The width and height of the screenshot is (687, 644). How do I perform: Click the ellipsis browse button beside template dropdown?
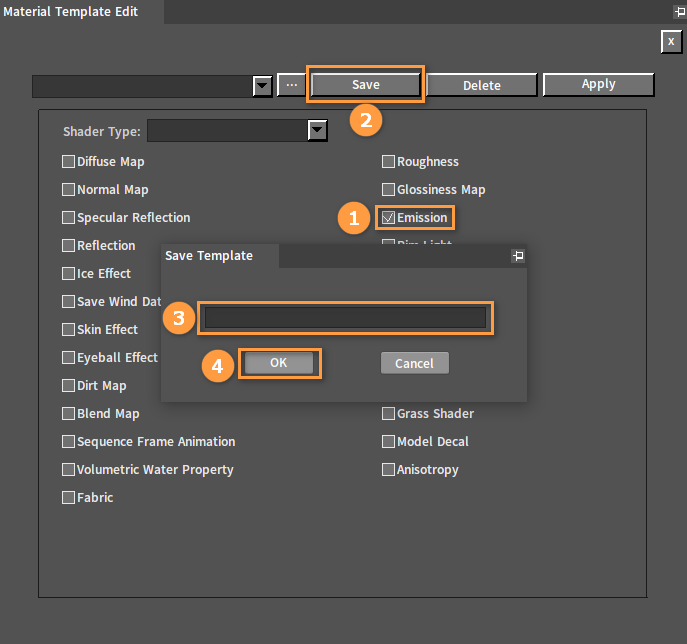click(291, 85)
